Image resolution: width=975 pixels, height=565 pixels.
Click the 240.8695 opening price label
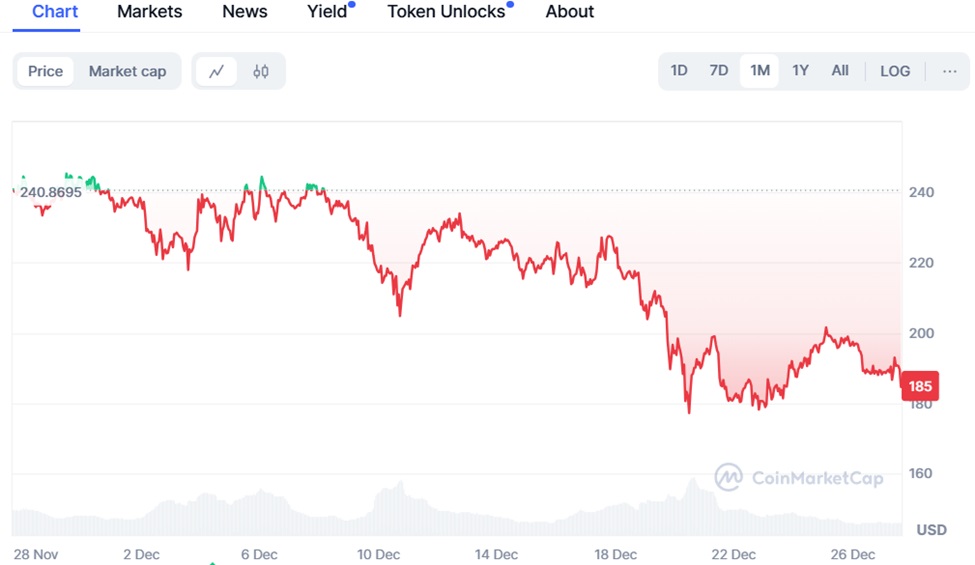click(x=50, y=191)
